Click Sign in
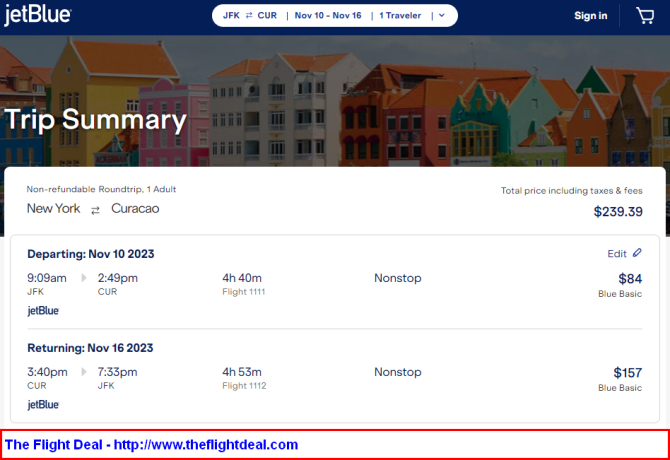This screenshot has height=460, width=670. coord(591,16)
